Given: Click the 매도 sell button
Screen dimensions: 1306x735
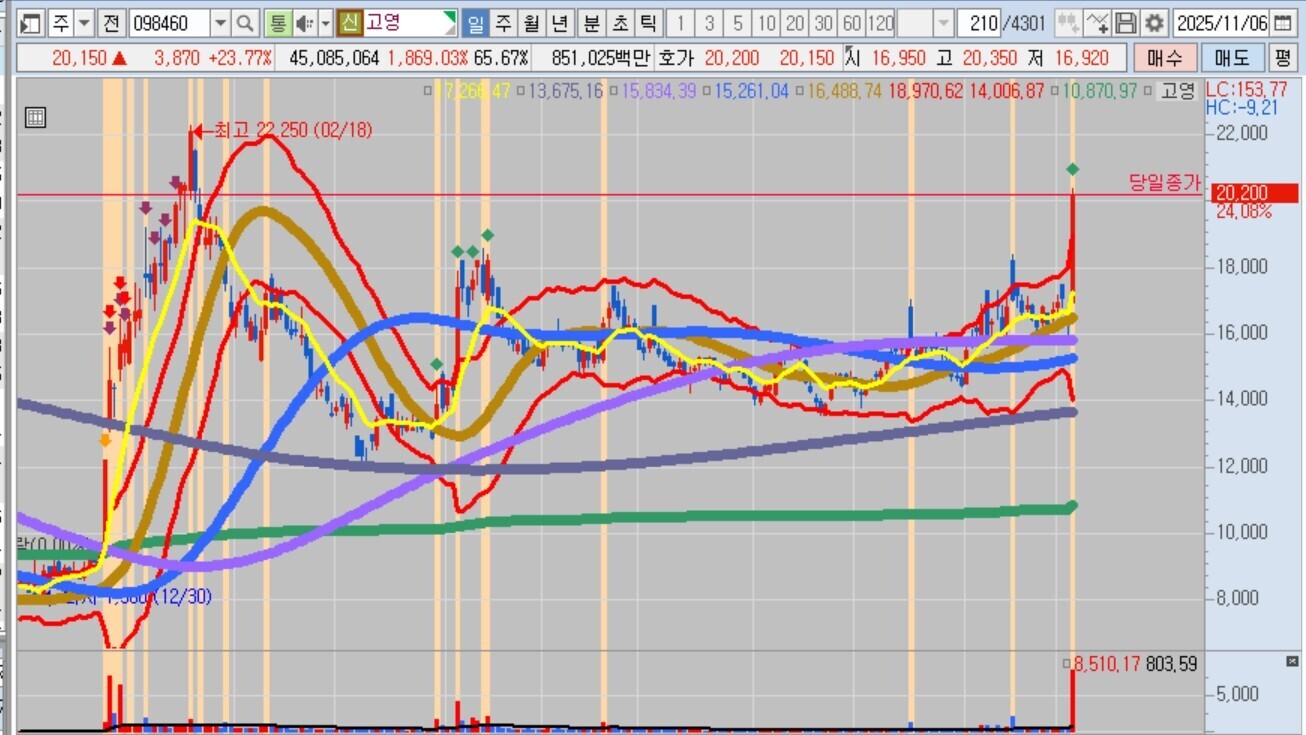Looking at the screenshot, I should (1231, 58).
